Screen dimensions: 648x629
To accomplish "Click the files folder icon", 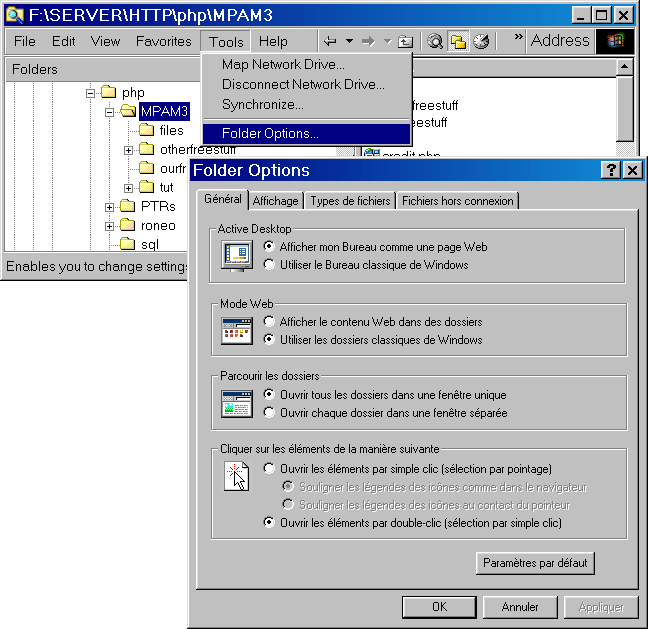I will (146, 130).
